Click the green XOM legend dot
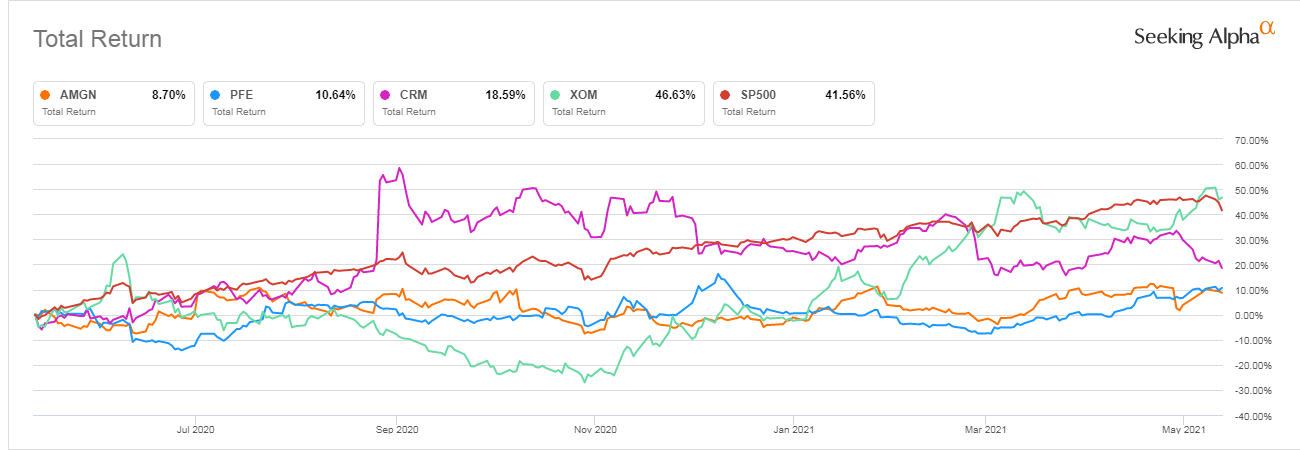 pyautogui.click(x=555, y=95)
